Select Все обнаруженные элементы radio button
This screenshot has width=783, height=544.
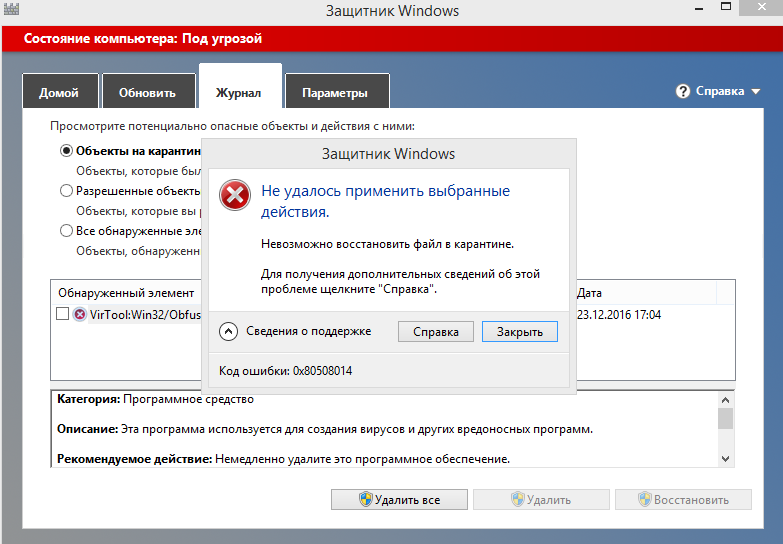tap(66, 231)
